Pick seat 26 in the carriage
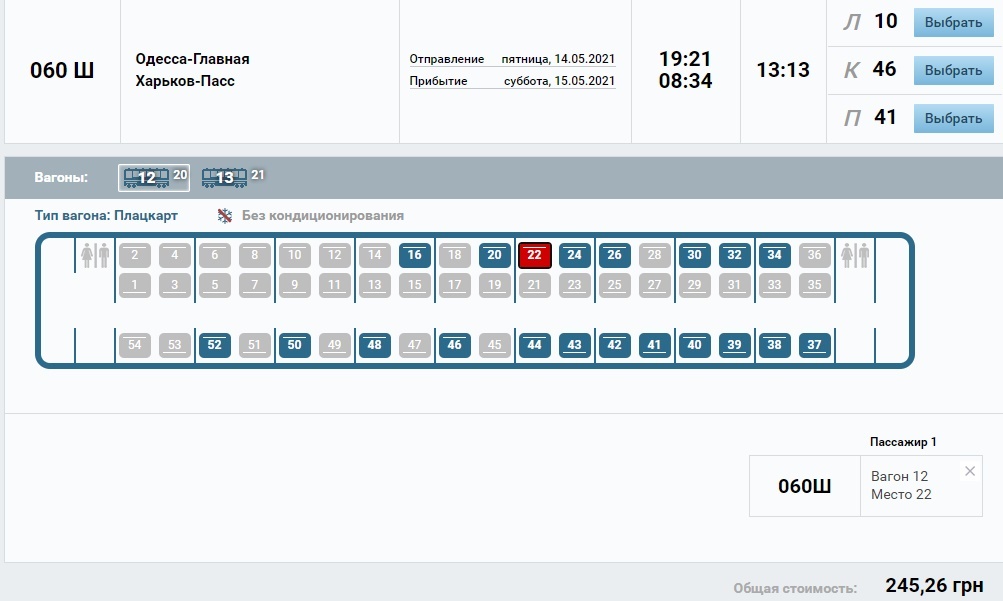The height and width of the screenshot is (601, 1003). [614, 255]
